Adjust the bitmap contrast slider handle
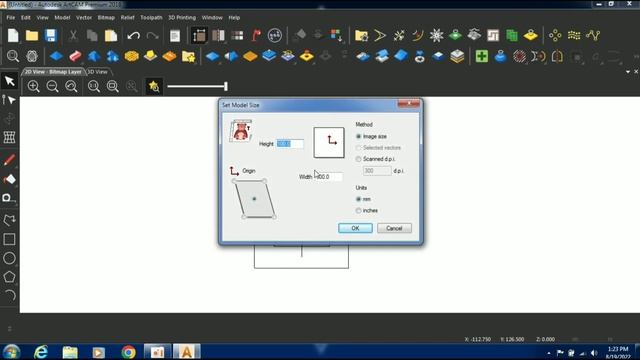 point(226,86)
